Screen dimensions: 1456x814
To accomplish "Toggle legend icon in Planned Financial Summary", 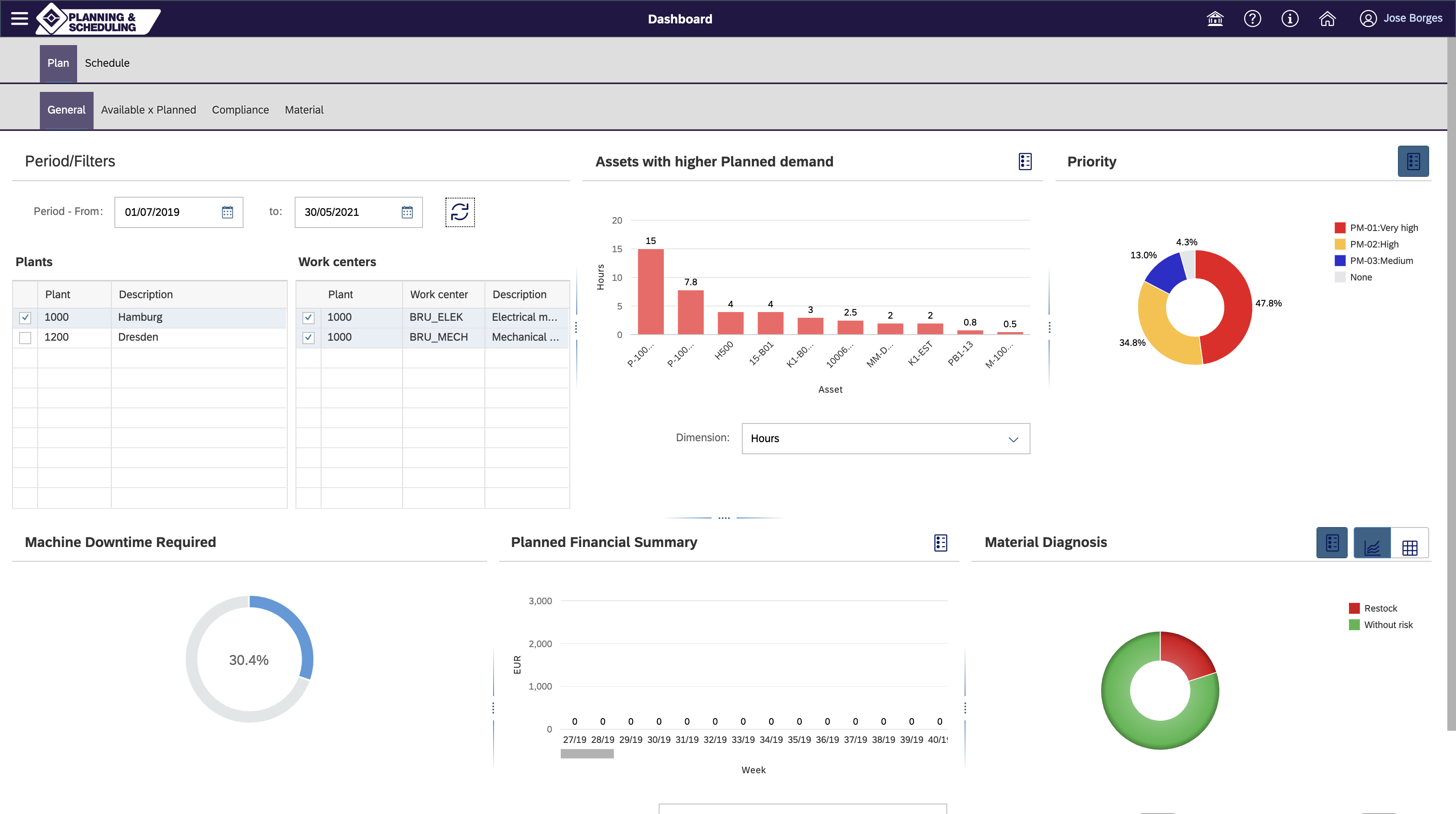I will pos(940,543).
